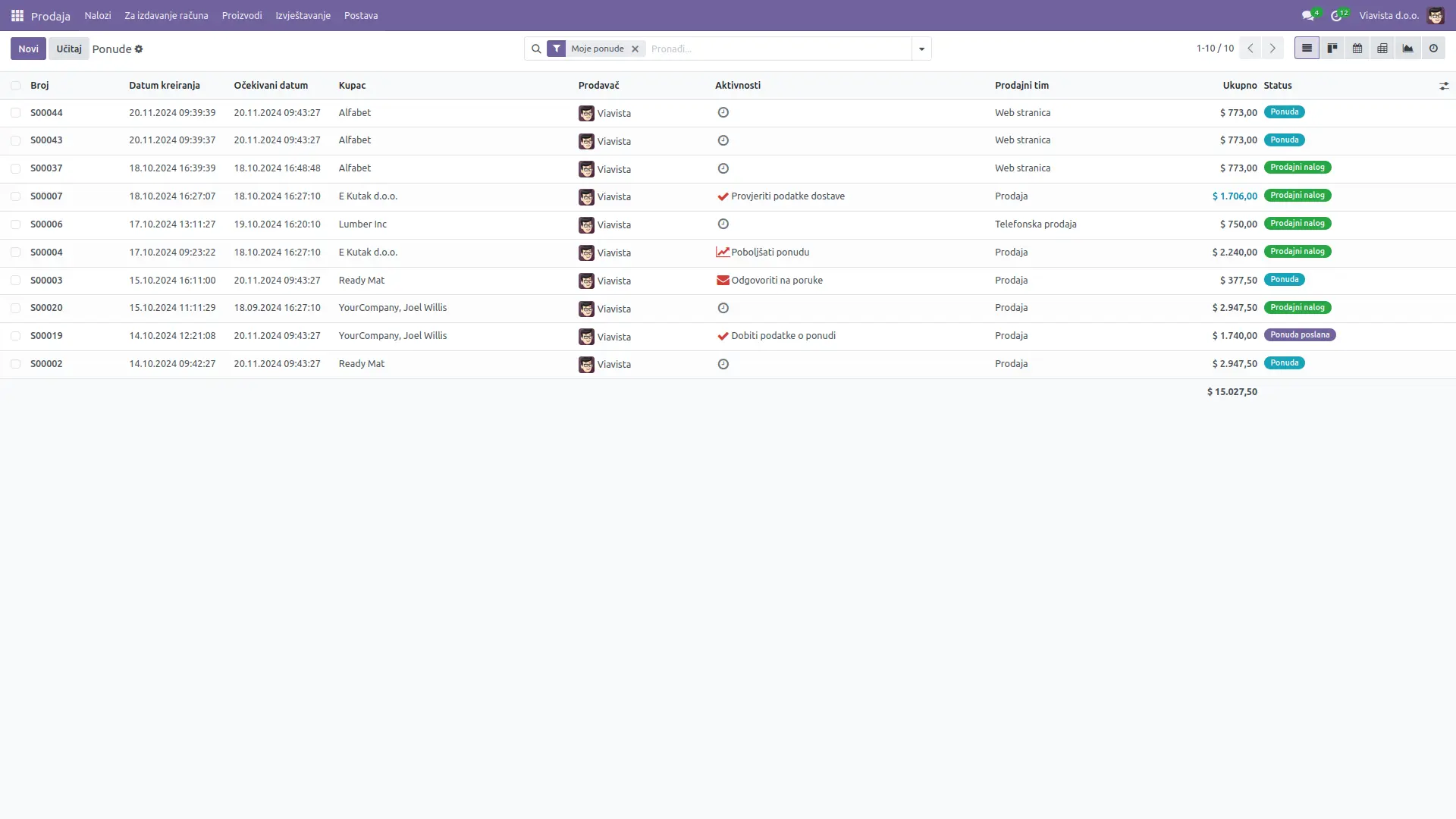Open the calendar view
The height and width of the screenshot is (819, 1456).
[x=1357, y=48]
